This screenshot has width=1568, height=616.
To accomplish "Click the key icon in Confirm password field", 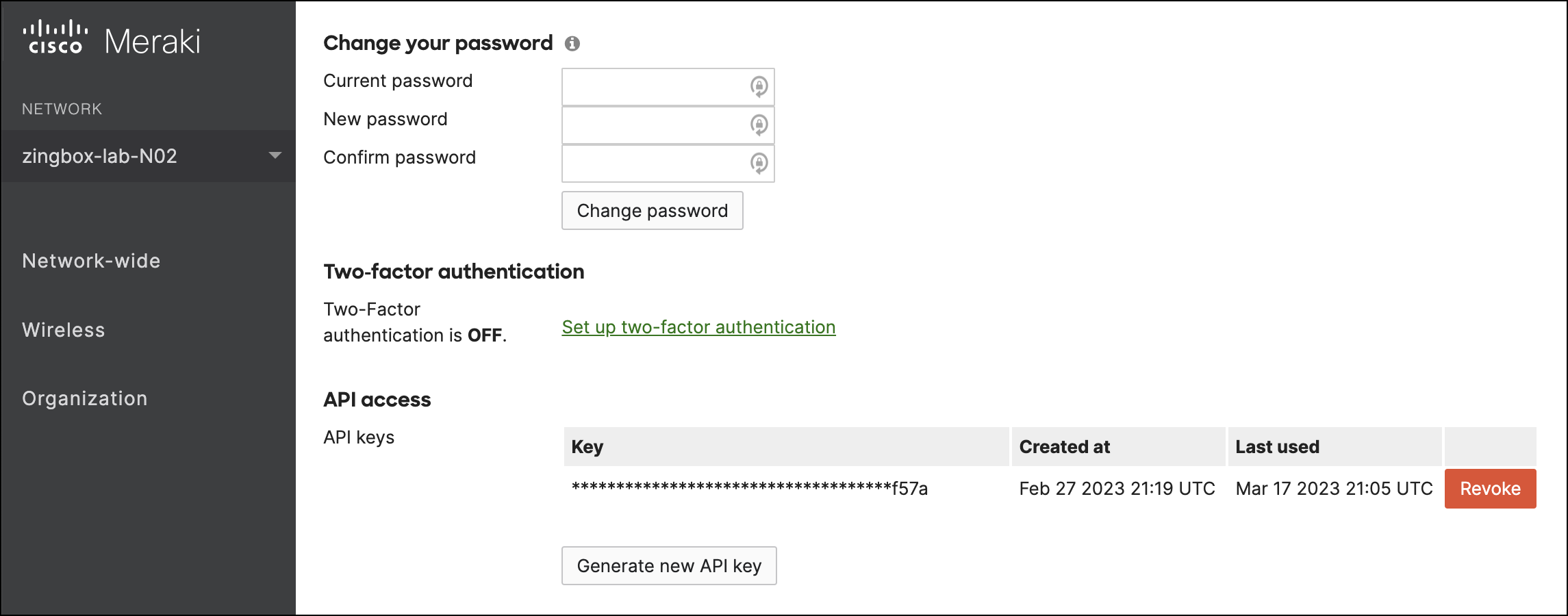I will click(x=759, y=163).
